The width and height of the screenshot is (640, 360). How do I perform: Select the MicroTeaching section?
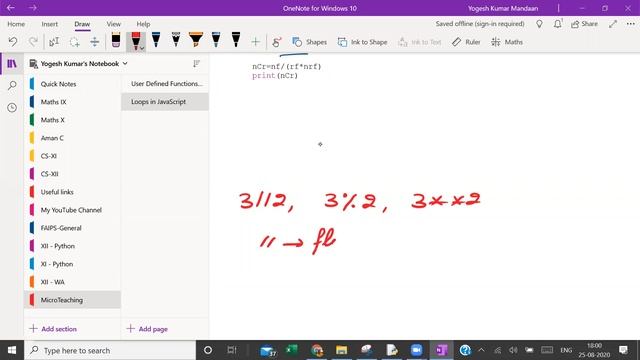(x=73, y=300)
